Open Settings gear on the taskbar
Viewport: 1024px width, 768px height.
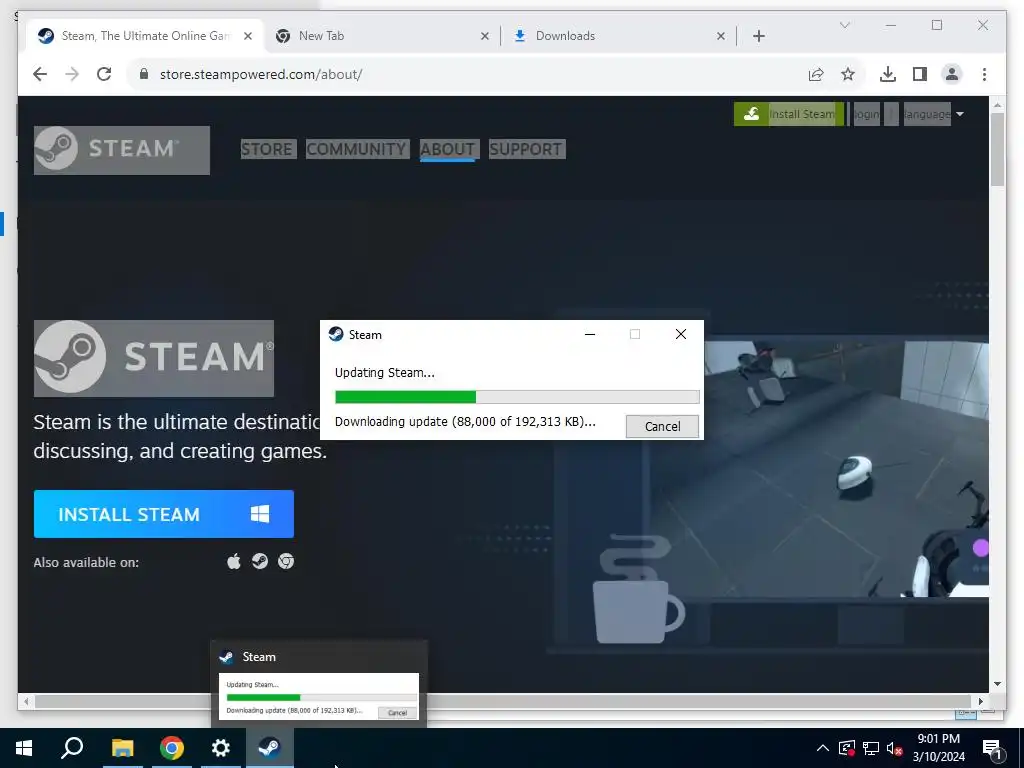click(x=221, y=748)
